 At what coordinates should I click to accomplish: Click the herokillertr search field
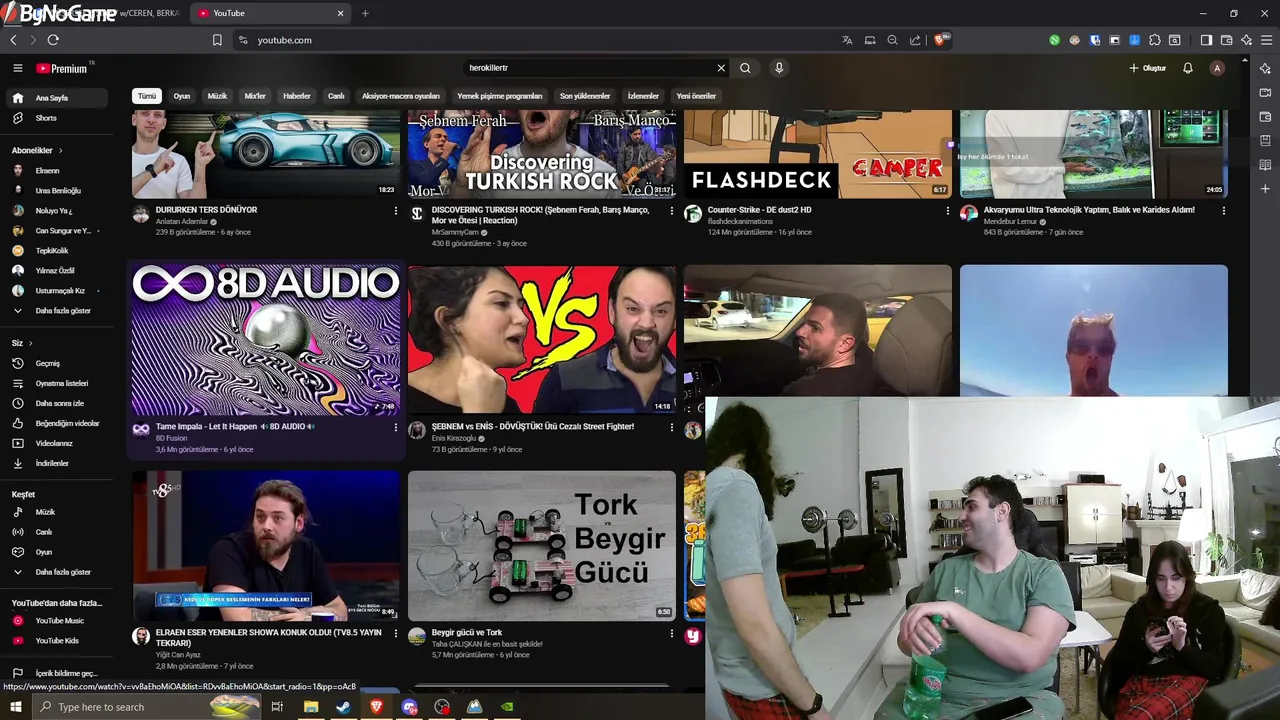point(590,68)
